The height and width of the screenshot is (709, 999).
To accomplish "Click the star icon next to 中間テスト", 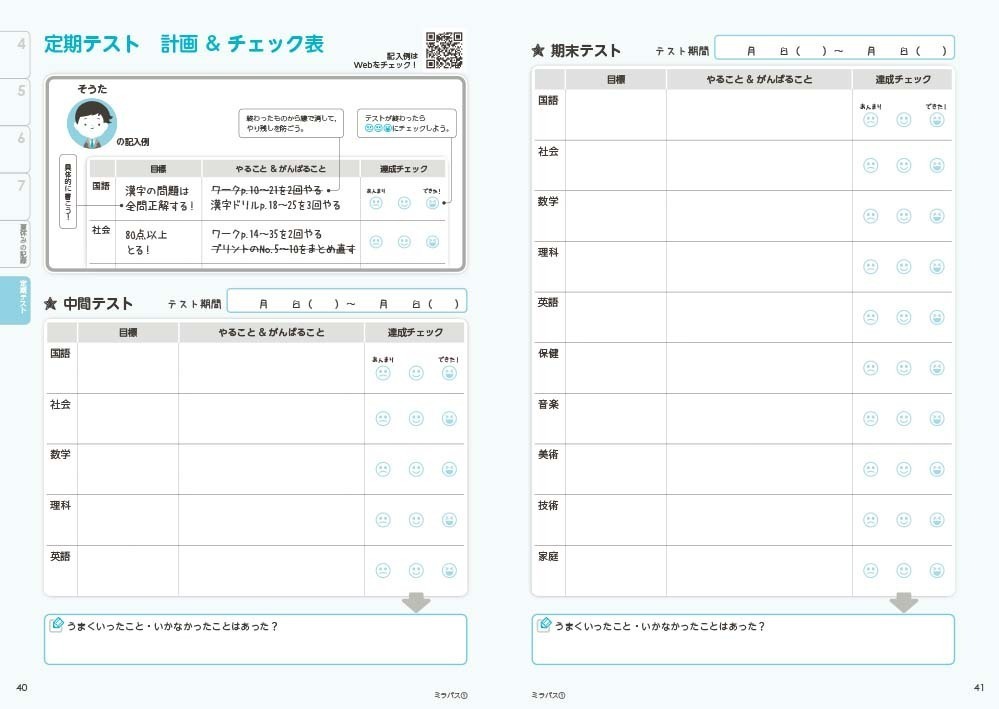I will tap(51, 303).
